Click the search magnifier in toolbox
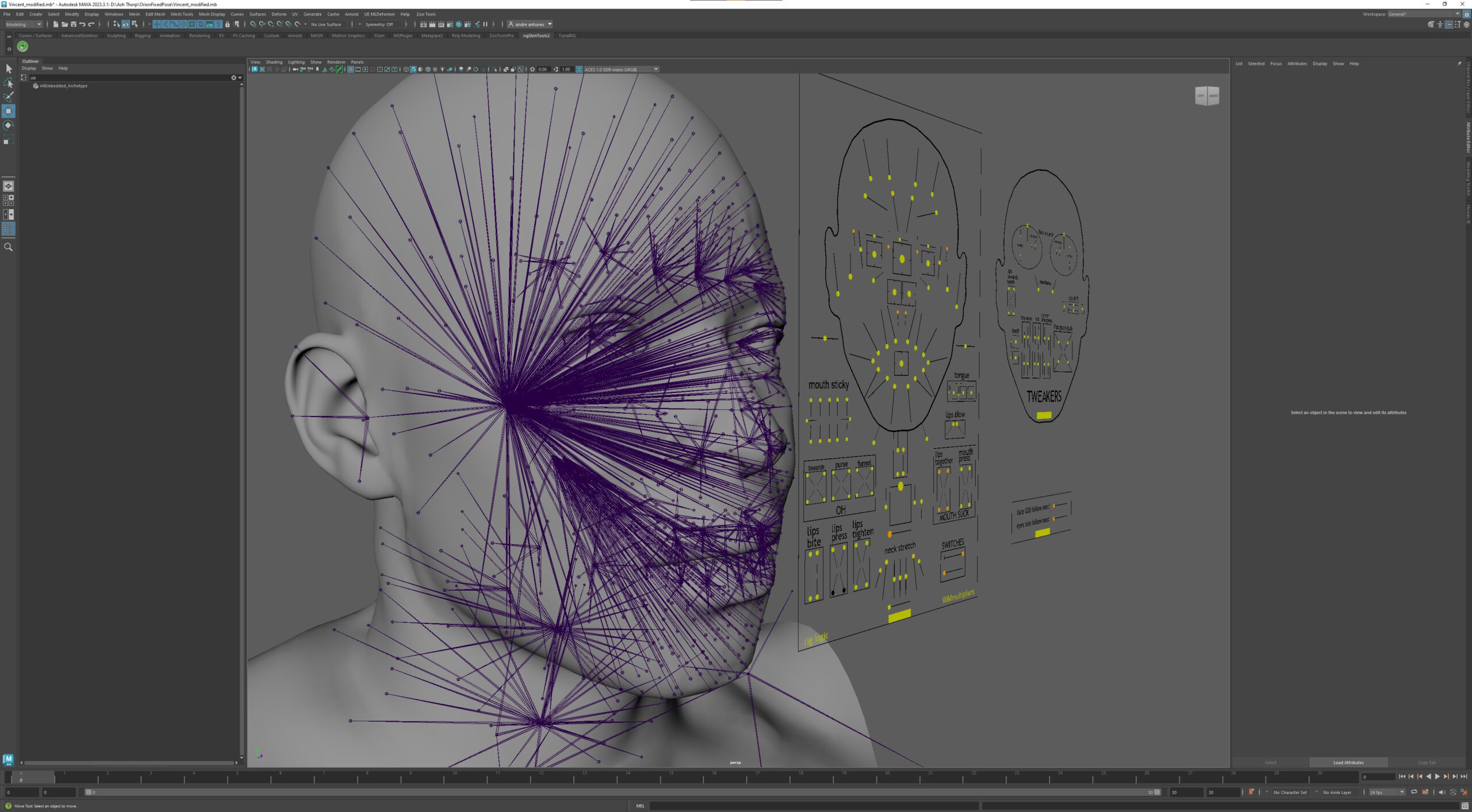 point(9,247)
